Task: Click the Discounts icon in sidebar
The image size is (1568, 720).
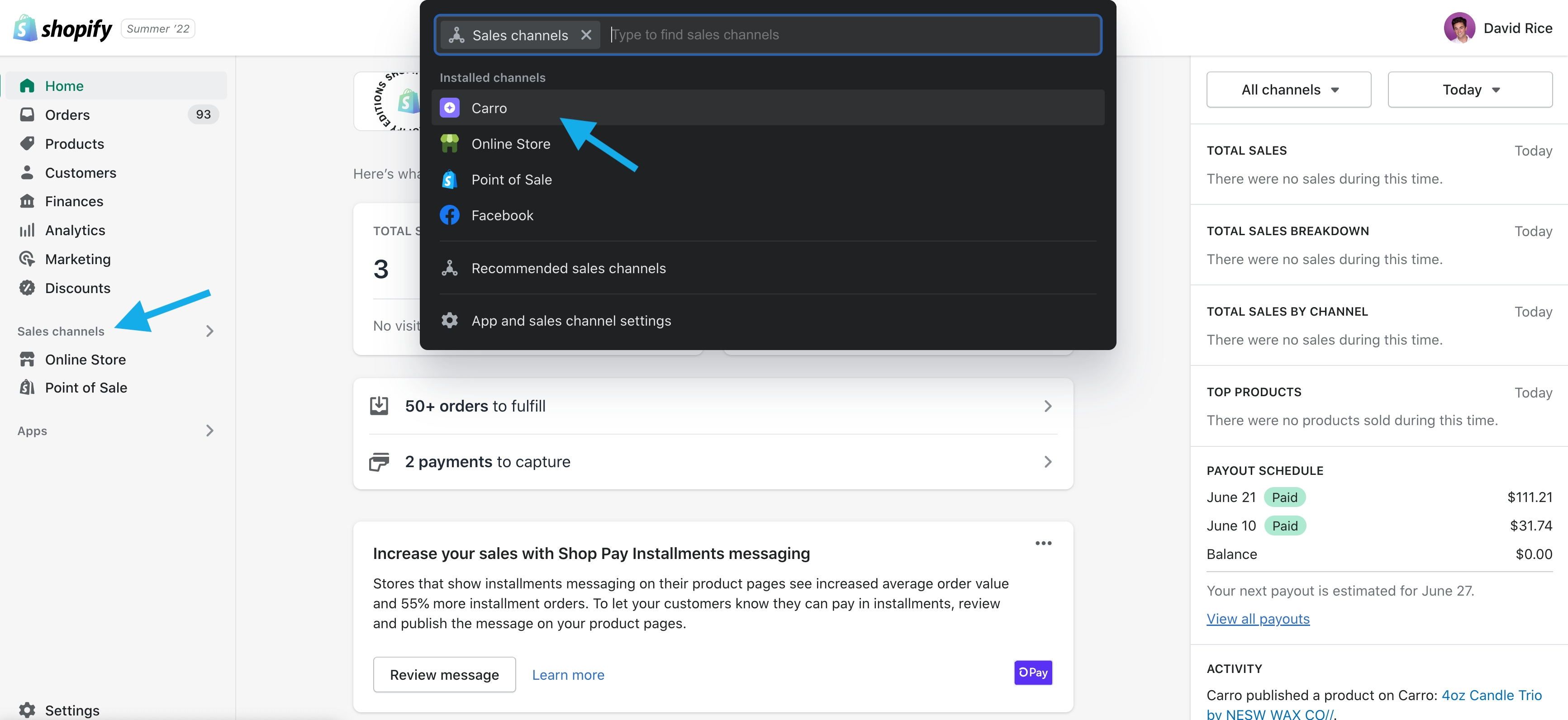Action: (x=27, y=288)
